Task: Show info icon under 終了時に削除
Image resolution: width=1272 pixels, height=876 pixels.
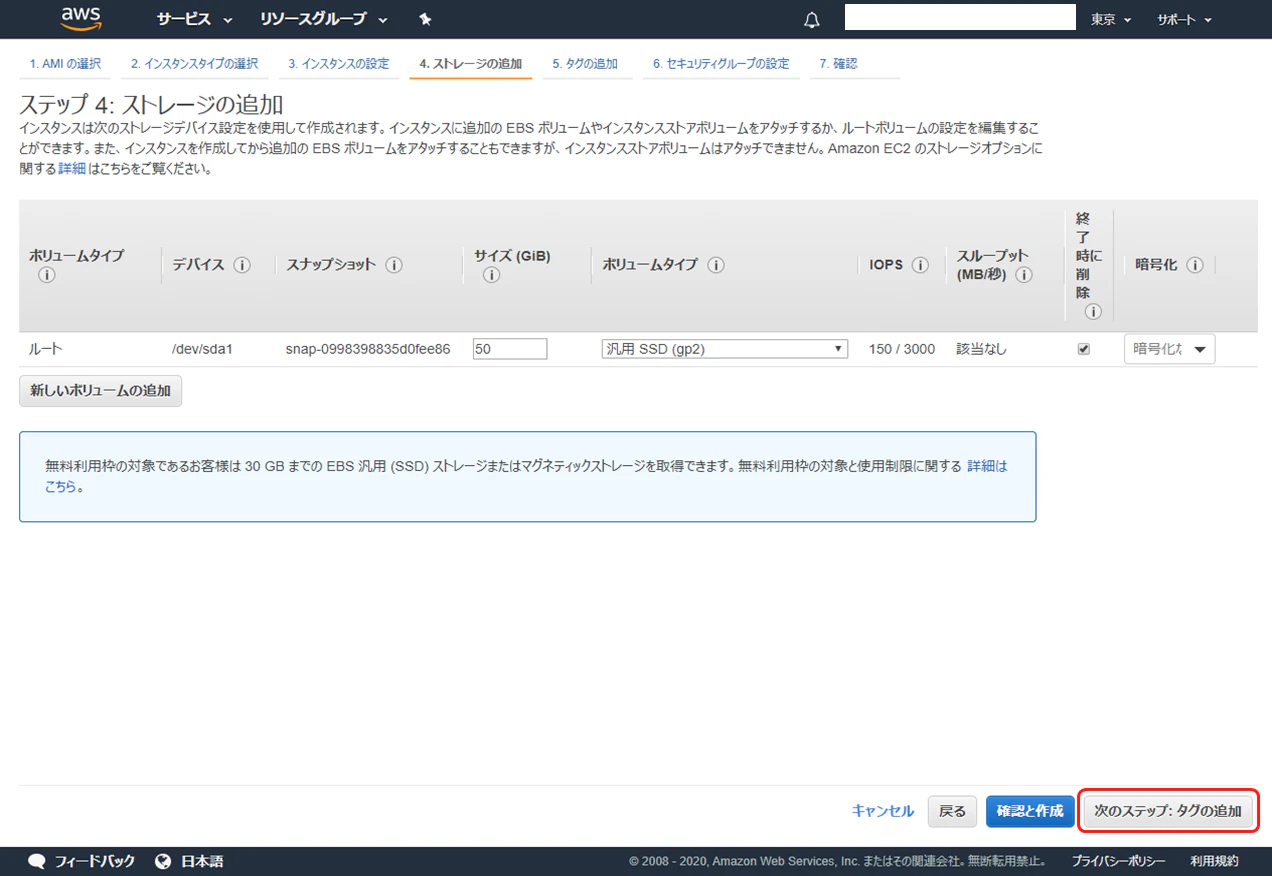Action: point(1093,312)
